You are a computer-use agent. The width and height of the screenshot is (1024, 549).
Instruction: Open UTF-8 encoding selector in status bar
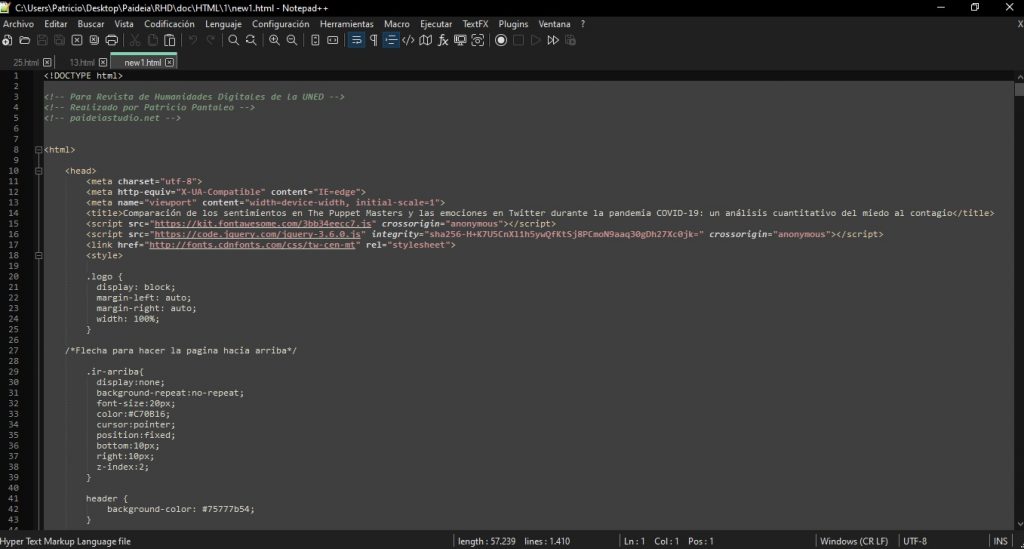[914, 541]
